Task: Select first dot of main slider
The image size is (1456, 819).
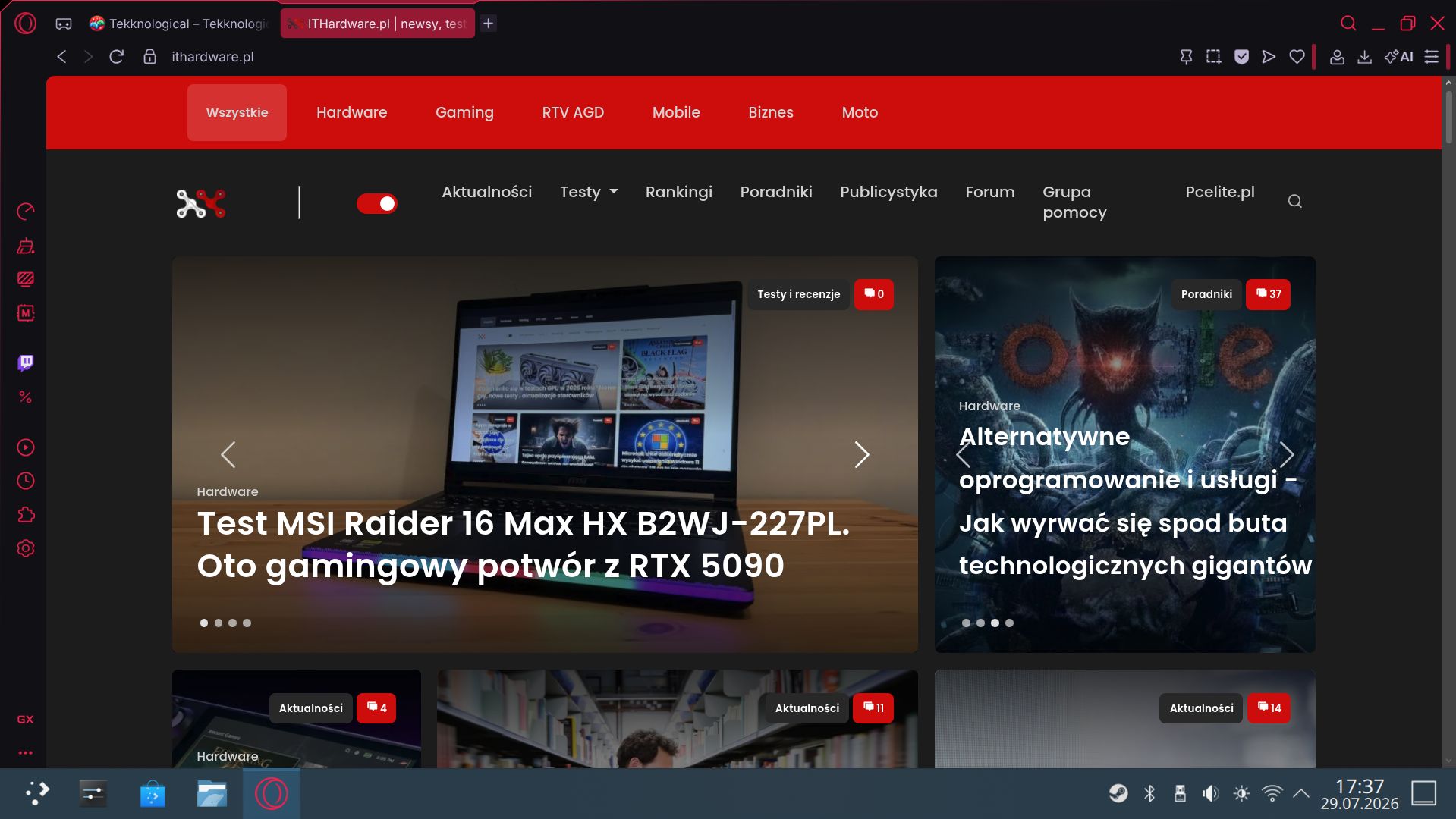Action: [204, 623]
